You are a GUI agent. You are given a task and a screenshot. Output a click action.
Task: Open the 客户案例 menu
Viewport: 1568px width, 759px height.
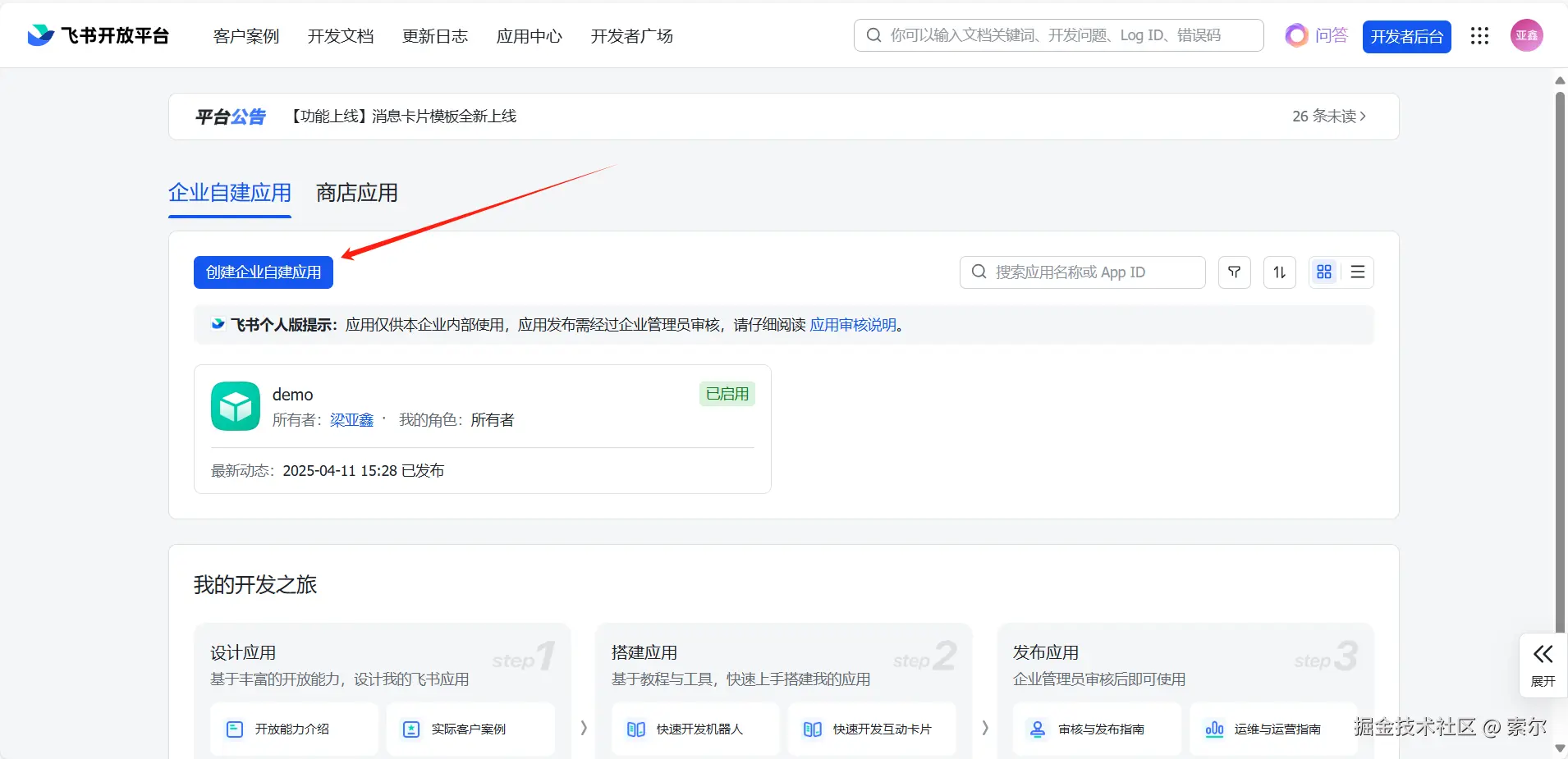[x=246, y=36]
